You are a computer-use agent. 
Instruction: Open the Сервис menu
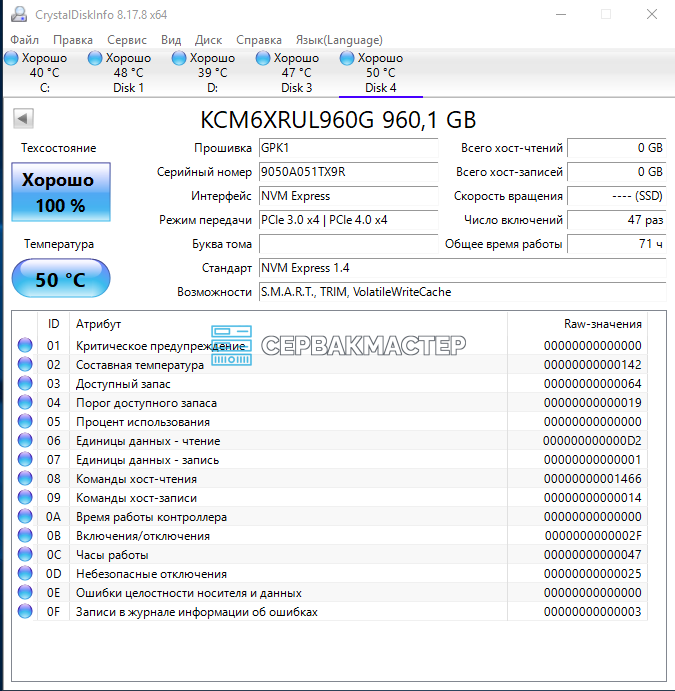(x=127, y=40)
